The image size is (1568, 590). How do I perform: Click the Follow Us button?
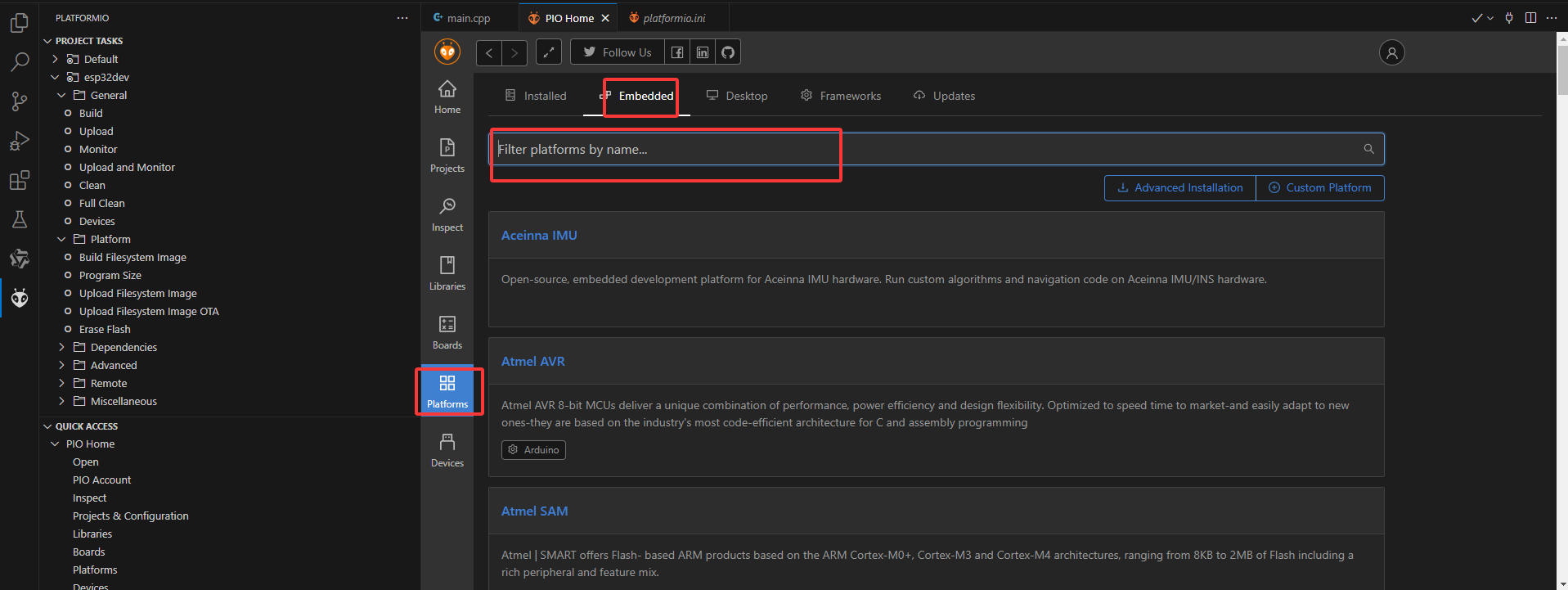point(618,52)
